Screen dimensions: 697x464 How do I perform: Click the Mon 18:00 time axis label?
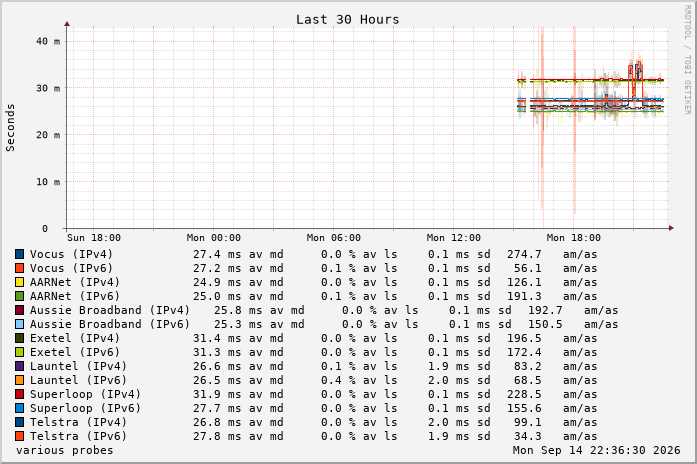coord(573,238)
